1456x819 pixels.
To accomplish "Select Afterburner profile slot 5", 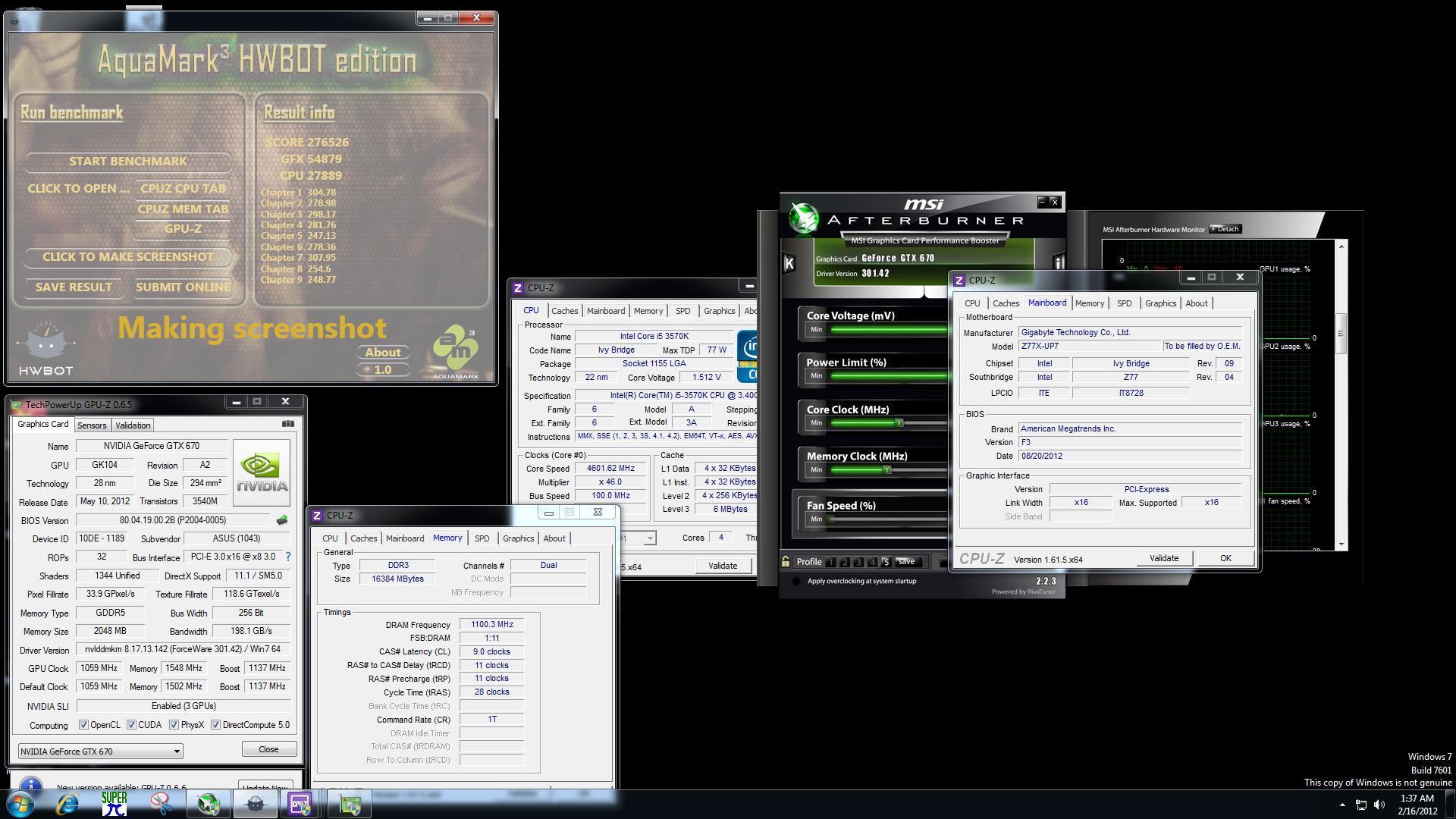I will pyautogui.click(x=886, y=562).
